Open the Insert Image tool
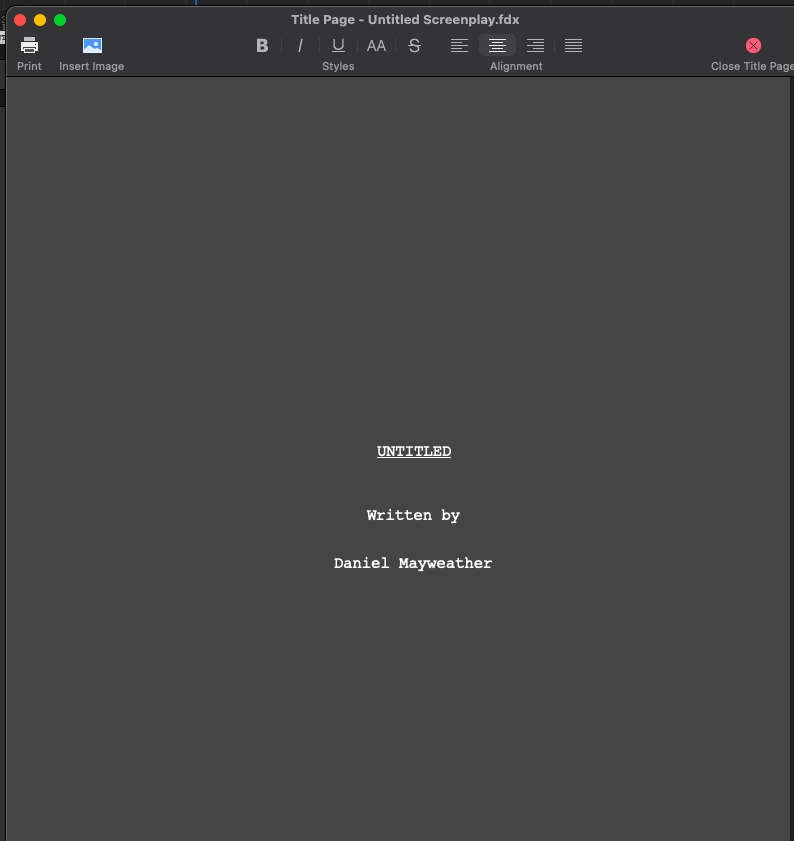 point(92,46)
